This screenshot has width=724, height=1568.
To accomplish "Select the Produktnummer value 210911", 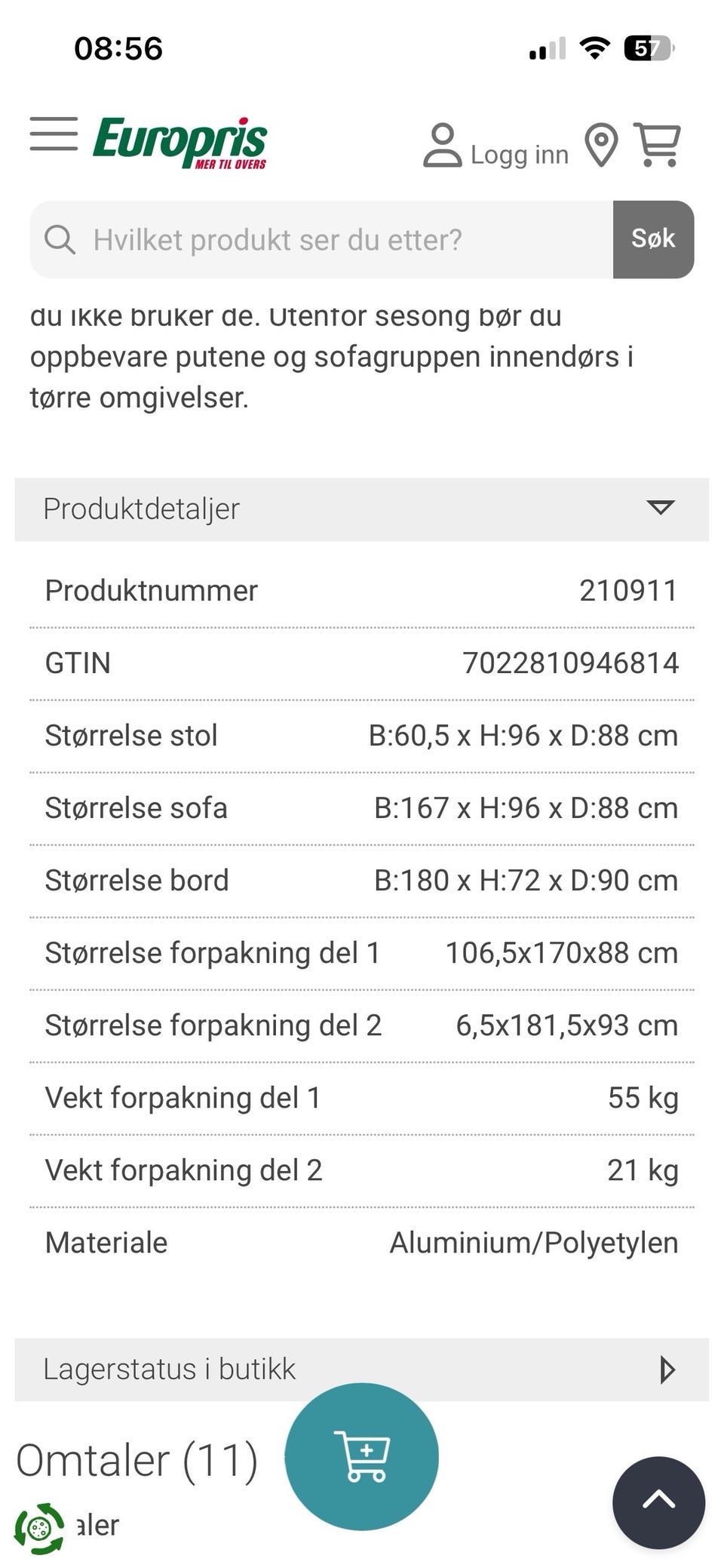I will tap(628, 591).
